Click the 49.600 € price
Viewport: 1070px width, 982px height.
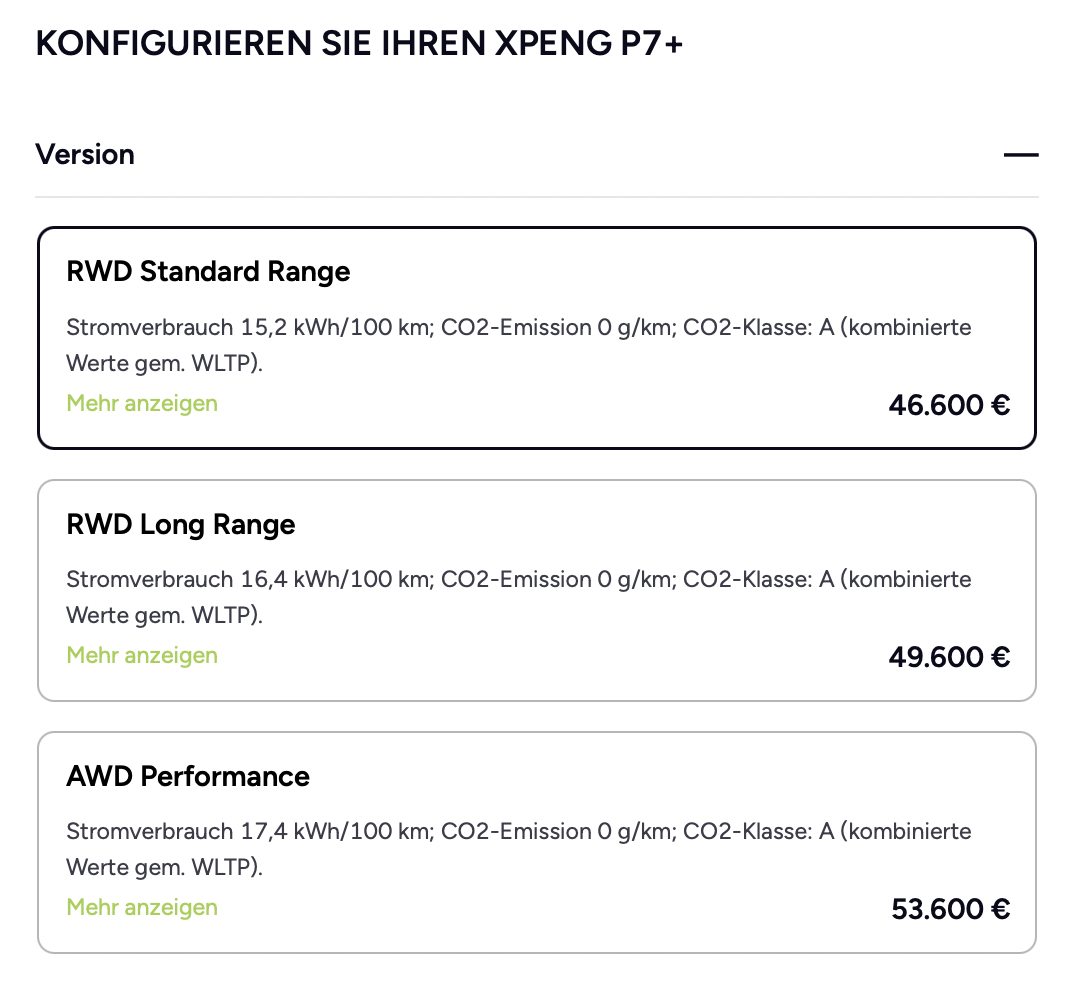[x=949, y=657]
